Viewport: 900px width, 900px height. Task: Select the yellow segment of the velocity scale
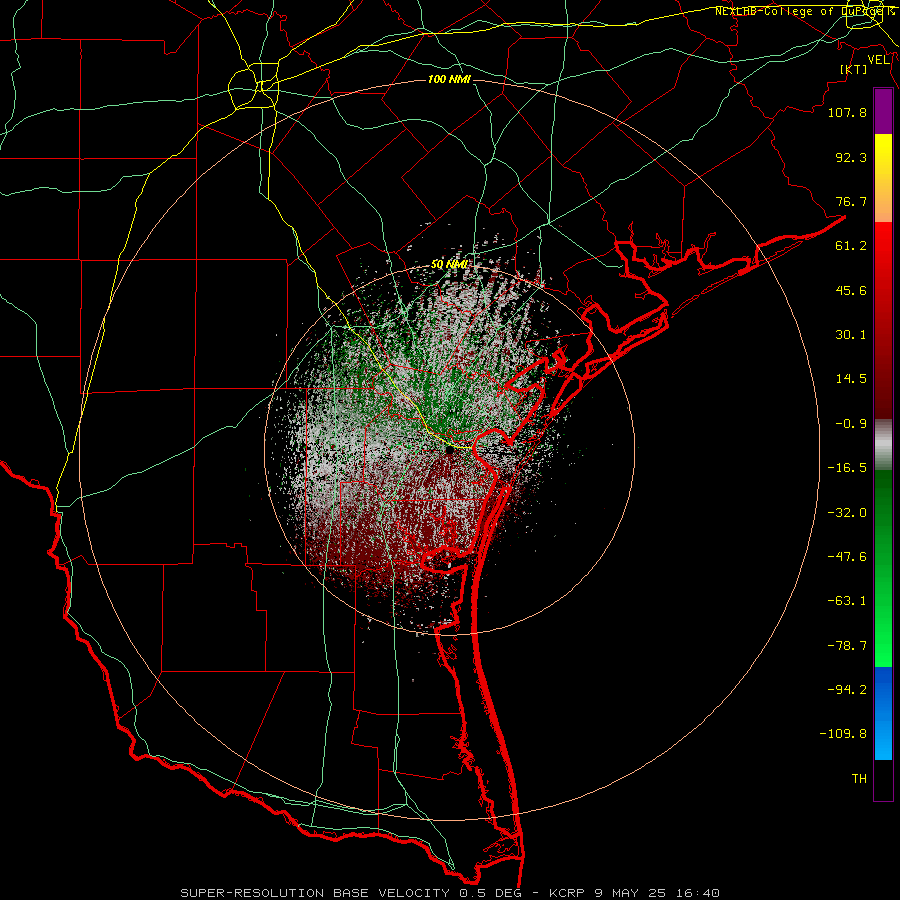coord(883,178)
